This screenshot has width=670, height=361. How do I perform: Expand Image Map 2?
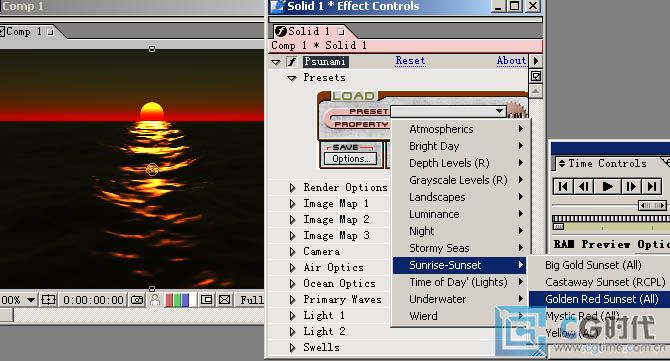coord(292,220)
